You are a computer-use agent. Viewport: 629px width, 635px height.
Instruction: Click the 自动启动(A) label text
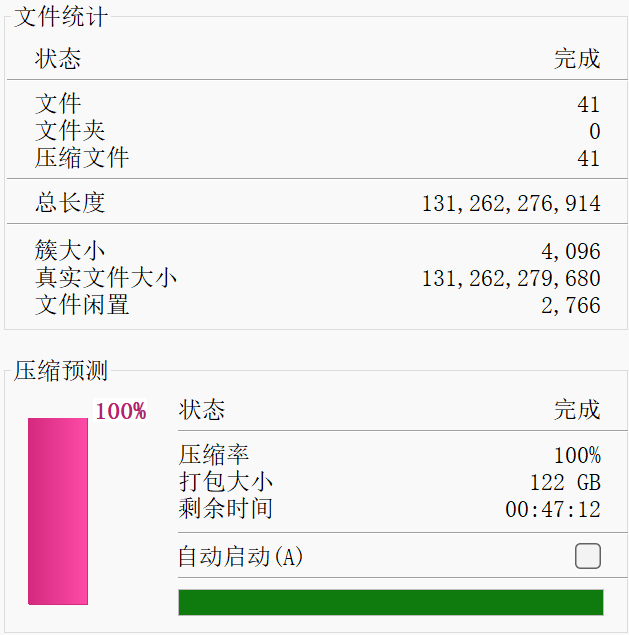[x=240, y=557]
